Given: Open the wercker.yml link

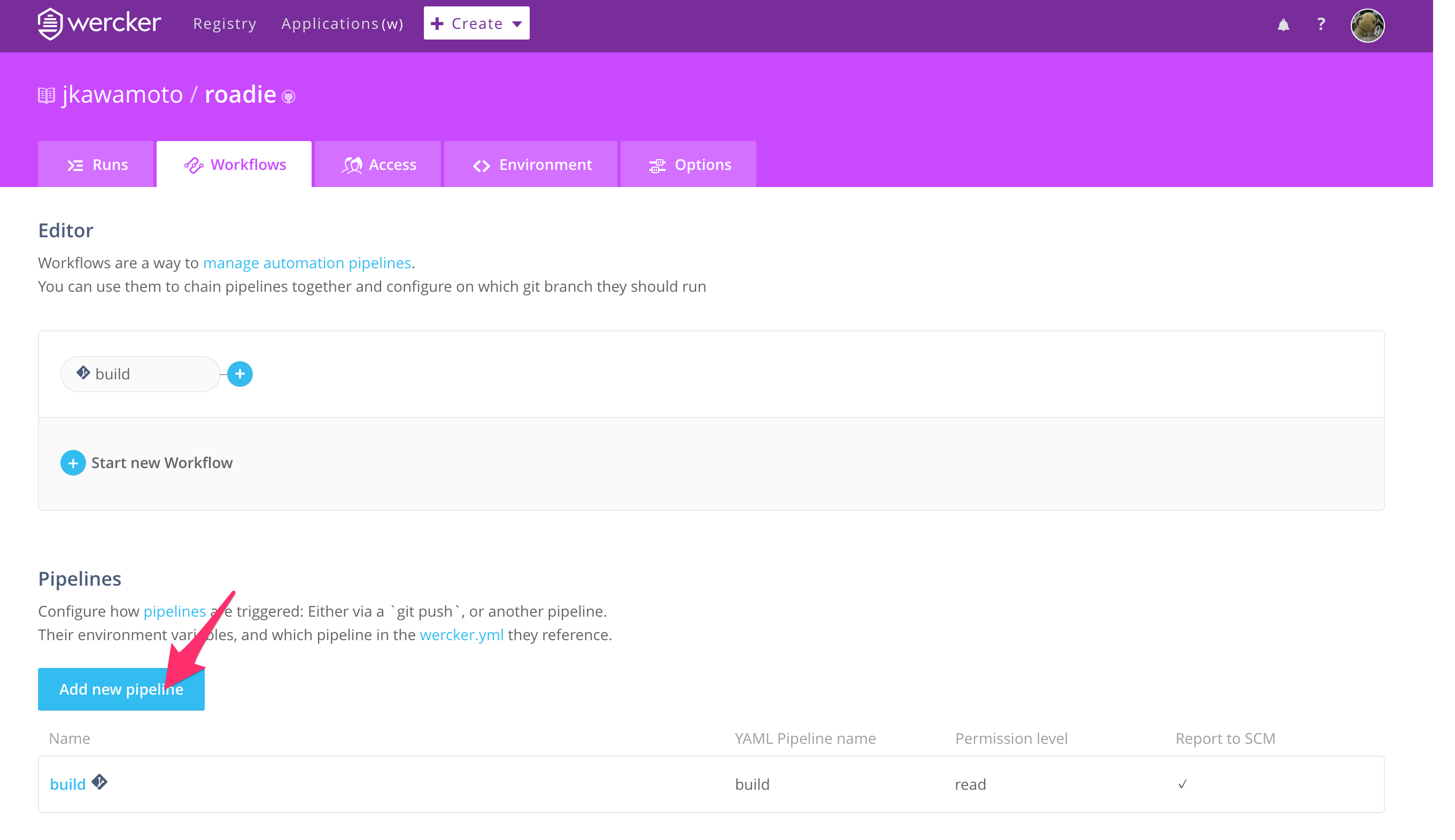Looking at the screenshot, I should [x=461, y=635].
